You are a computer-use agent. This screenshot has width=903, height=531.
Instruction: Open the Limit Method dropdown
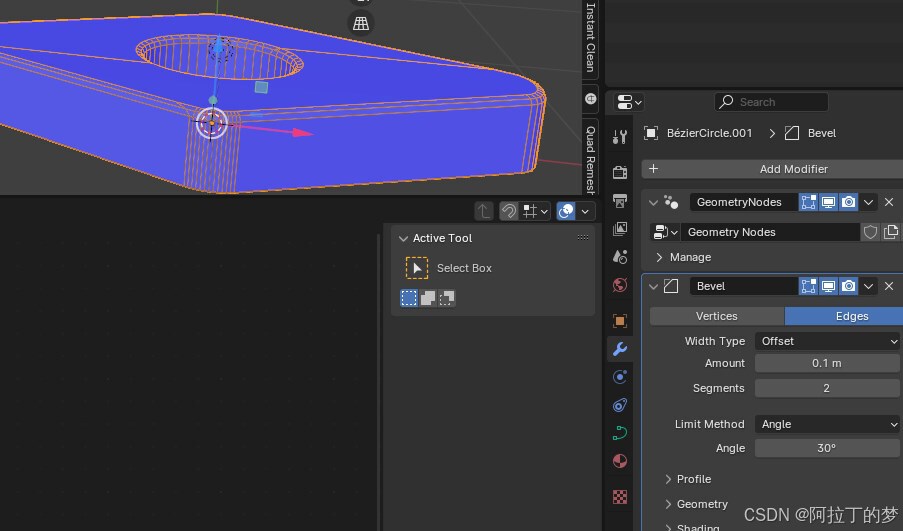click(x=827, y=424)
